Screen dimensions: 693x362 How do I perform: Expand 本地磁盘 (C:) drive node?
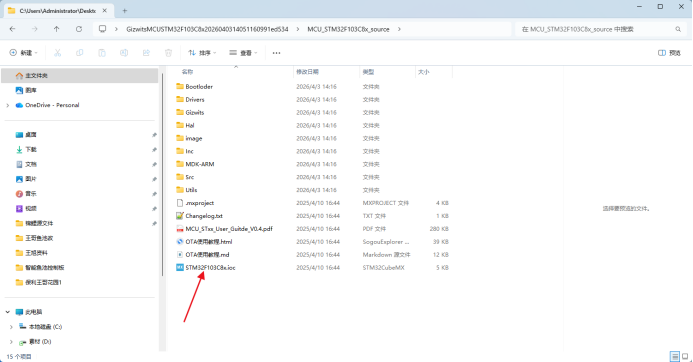(x=11, y=327)
